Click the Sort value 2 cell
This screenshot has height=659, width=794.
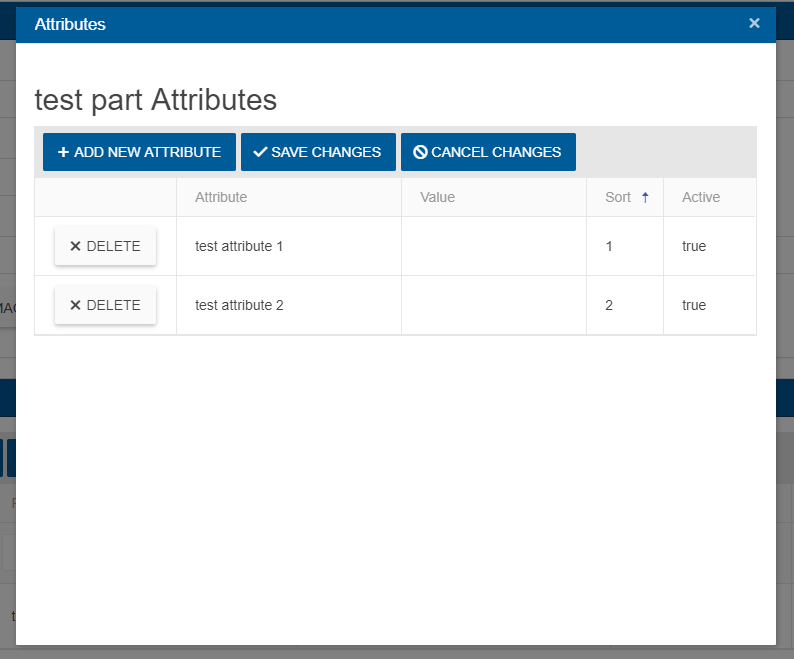coord(624,305)
